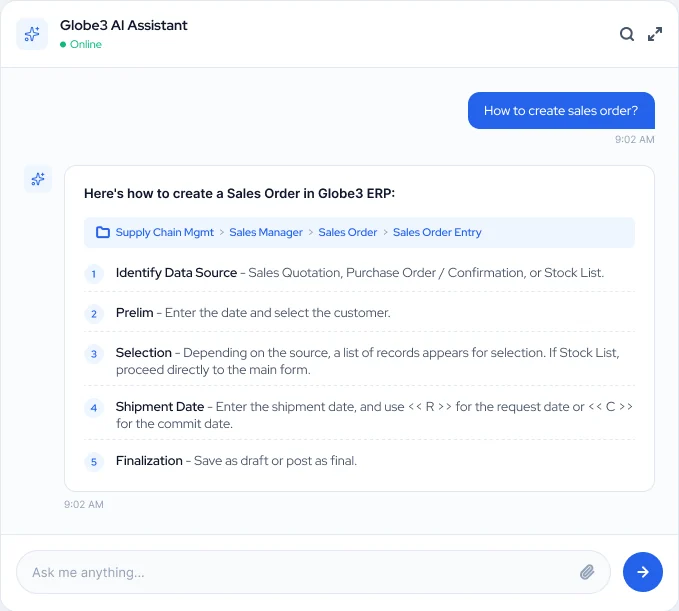The width and height of the screenshot is (679, 611).
Task: Click the step 2 number badge
Action: pyautogui.click(x=94, y=314)
